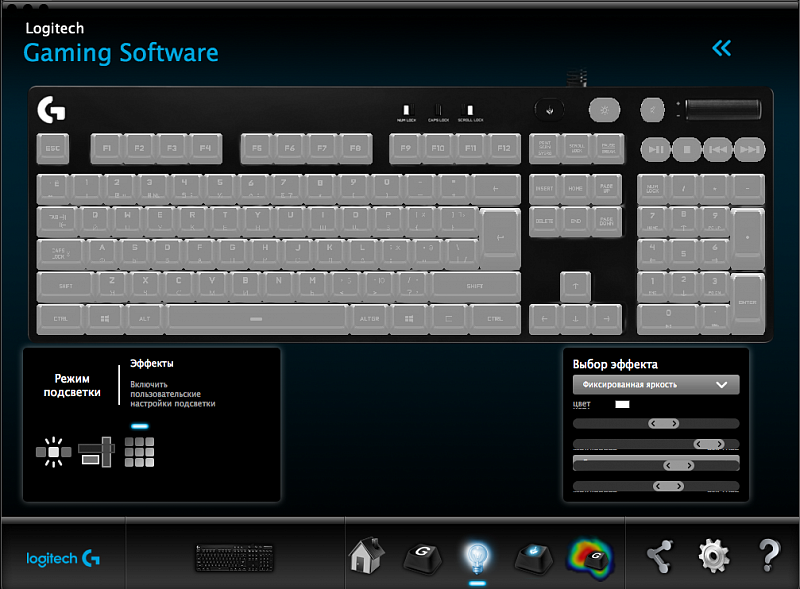Toggle custom lighting settings switch under Эффекты

140,426
